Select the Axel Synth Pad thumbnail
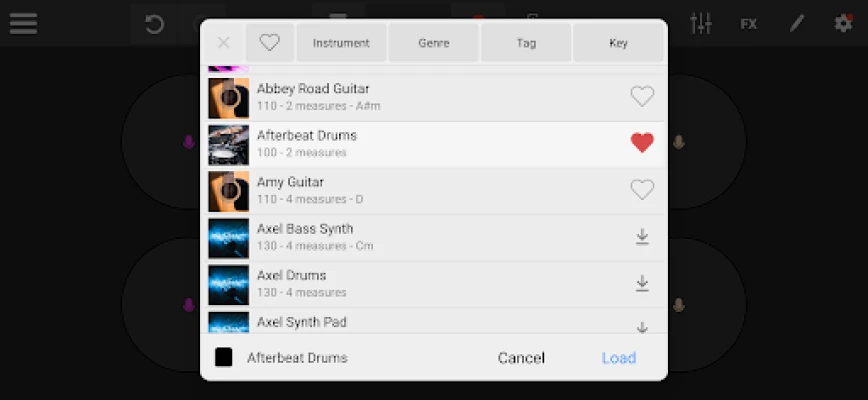The height and width of the screenshot is (400, 868). [x=228, y=322]
